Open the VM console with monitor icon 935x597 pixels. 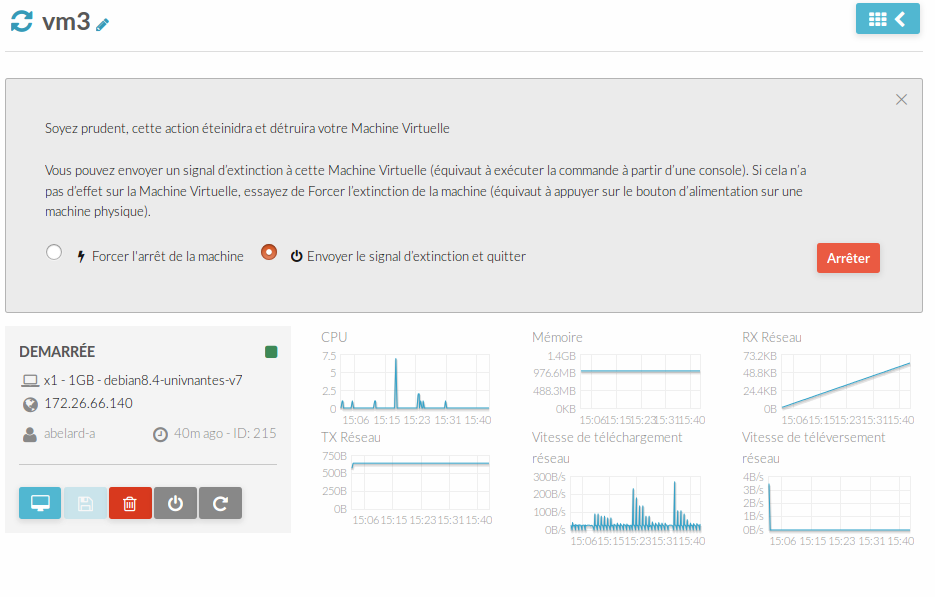pos(40,503)
